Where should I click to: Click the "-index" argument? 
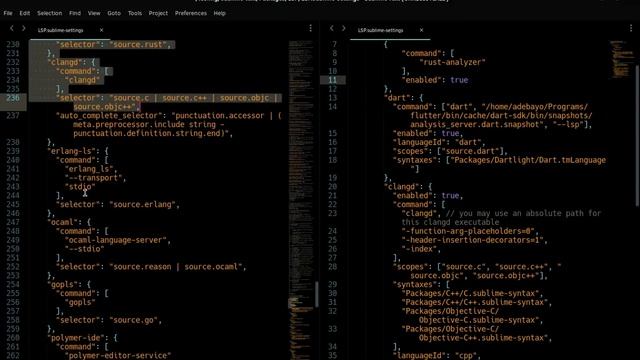[x=419, y=249]
